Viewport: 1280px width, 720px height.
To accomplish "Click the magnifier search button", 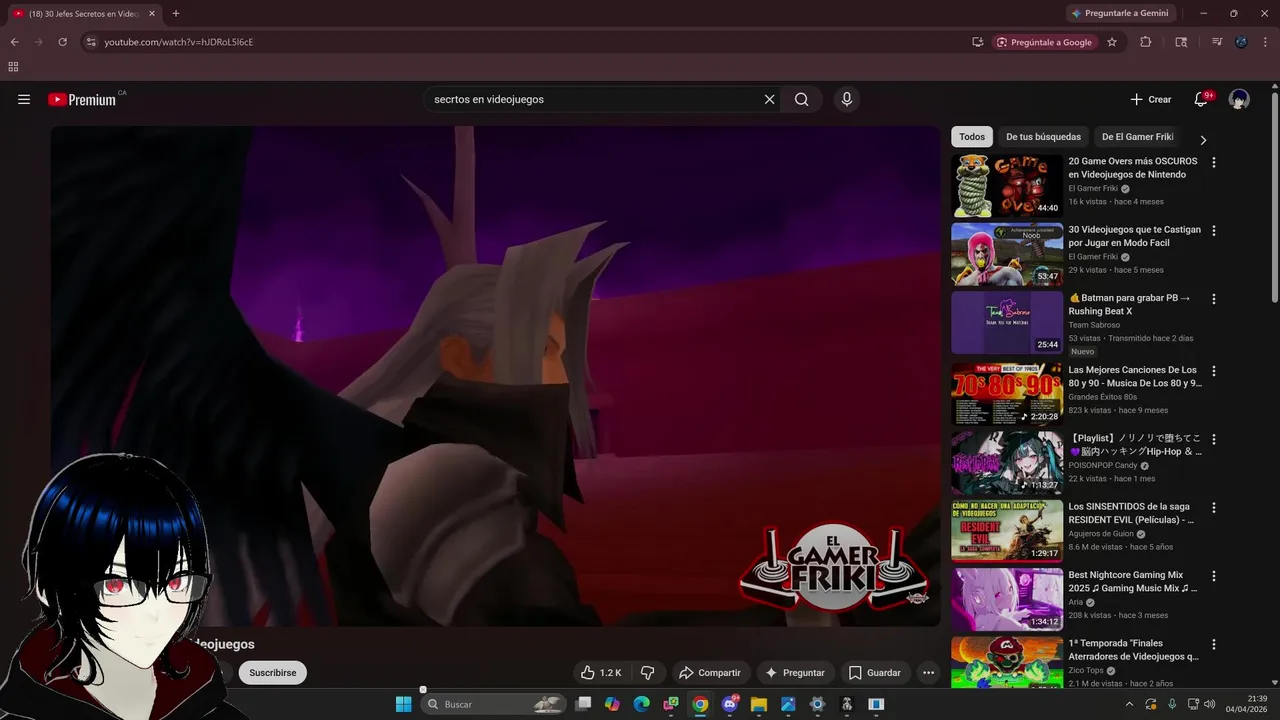I will click(802, 99).
